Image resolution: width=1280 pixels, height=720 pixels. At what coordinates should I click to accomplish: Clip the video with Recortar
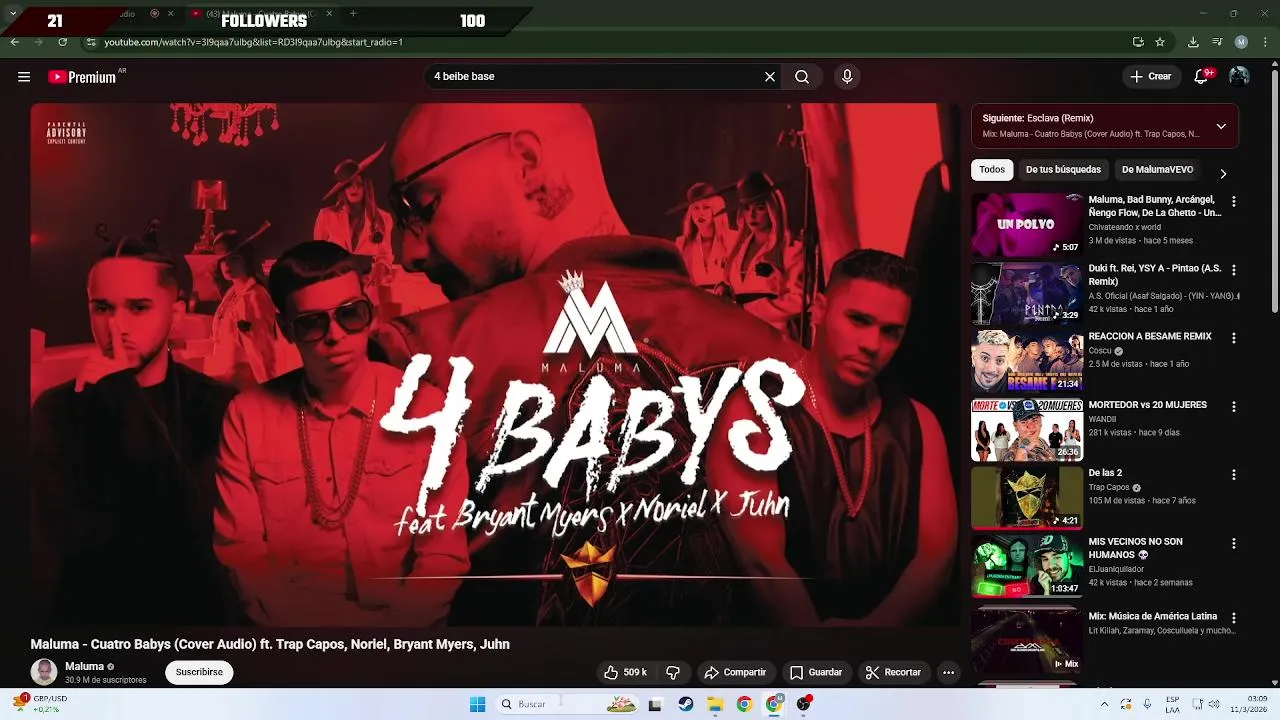[893, 672]
